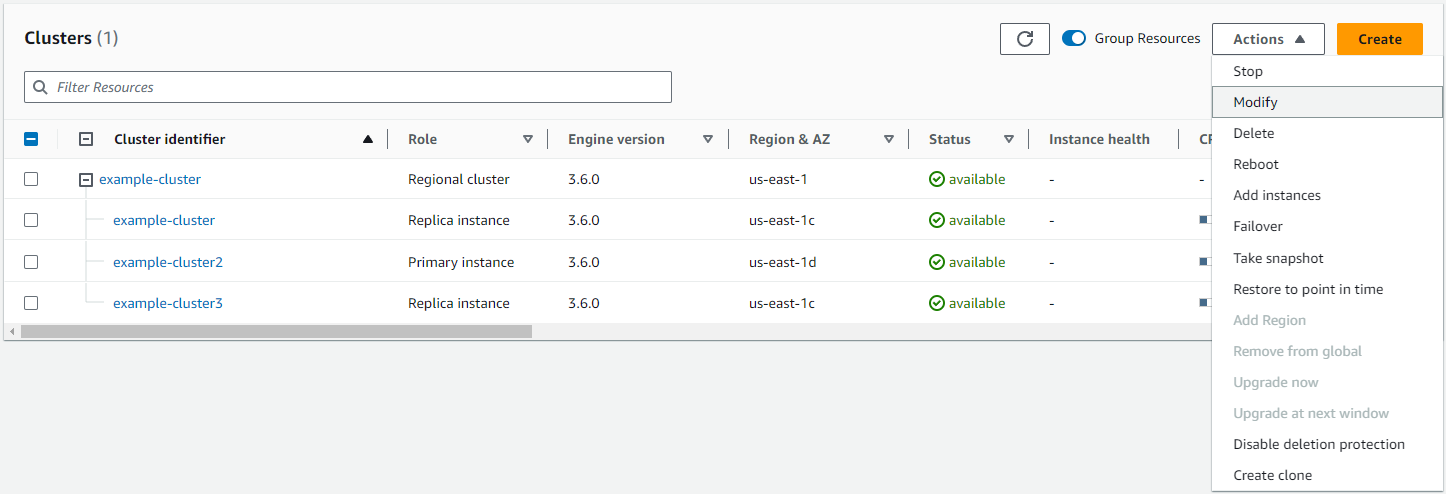Toggle the select-all header checkbox
This screenshot has width=1446, height=494.
(31, 140)
